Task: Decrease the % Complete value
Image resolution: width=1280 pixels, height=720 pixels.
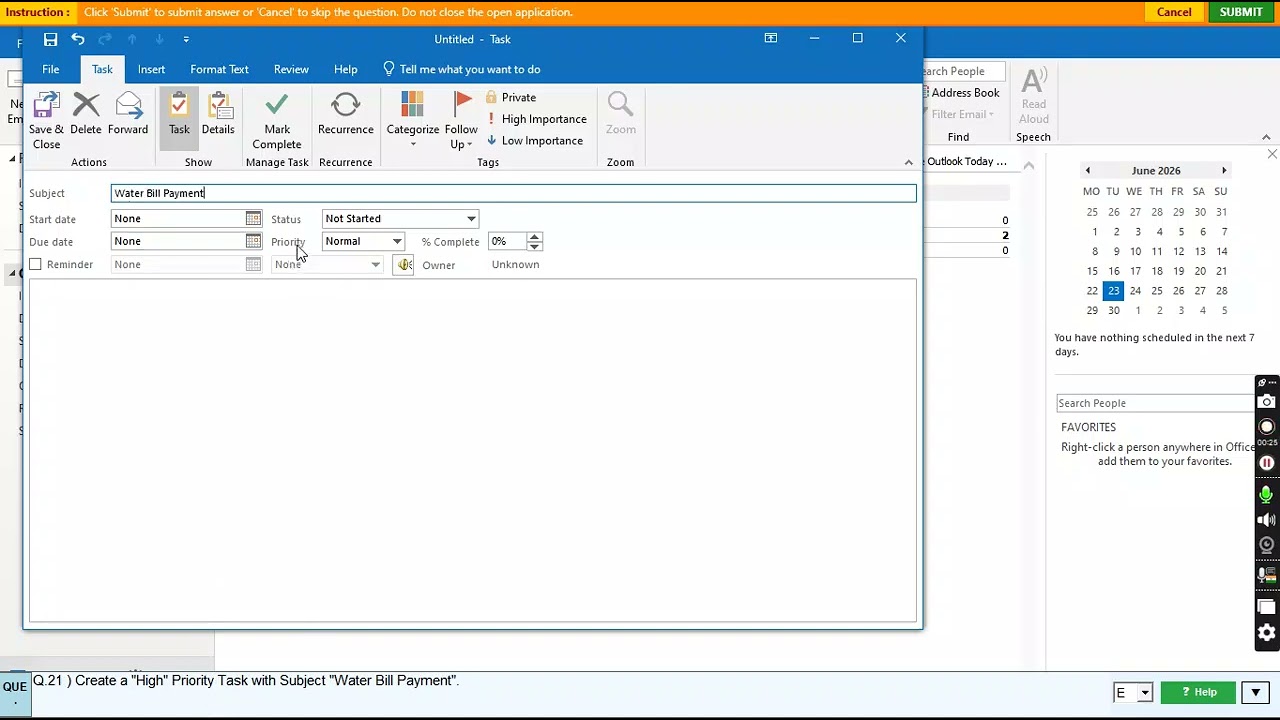Action: [x=534, y=246]
